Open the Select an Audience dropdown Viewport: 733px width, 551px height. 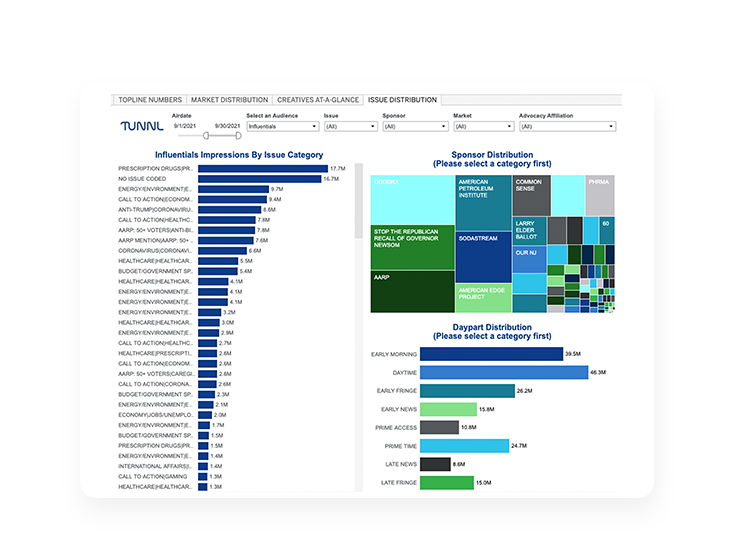pos(283,126)
